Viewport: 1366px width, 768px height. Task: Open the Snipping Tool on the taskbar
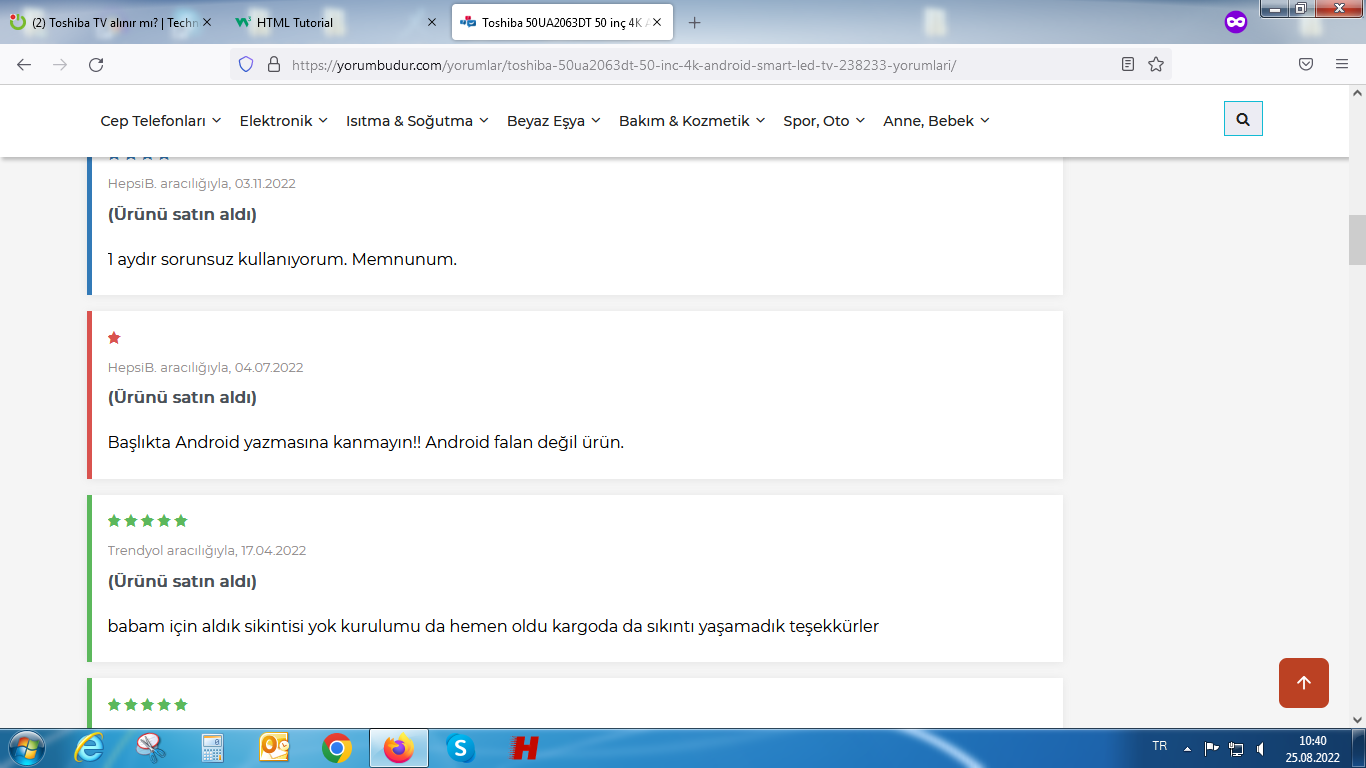pos(151,748)
